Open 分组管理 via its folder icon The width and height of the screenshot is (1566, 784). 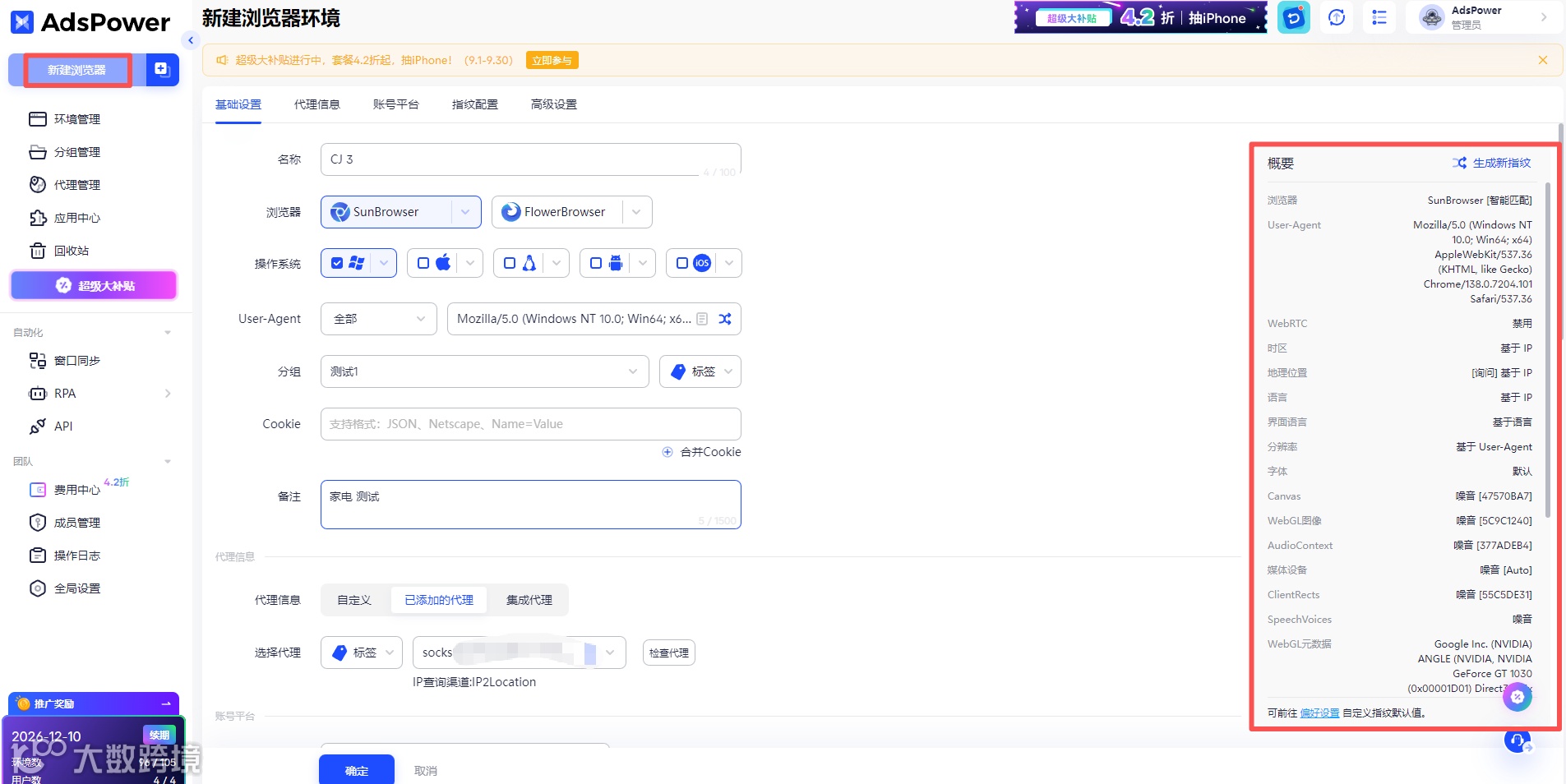point(38,152)
